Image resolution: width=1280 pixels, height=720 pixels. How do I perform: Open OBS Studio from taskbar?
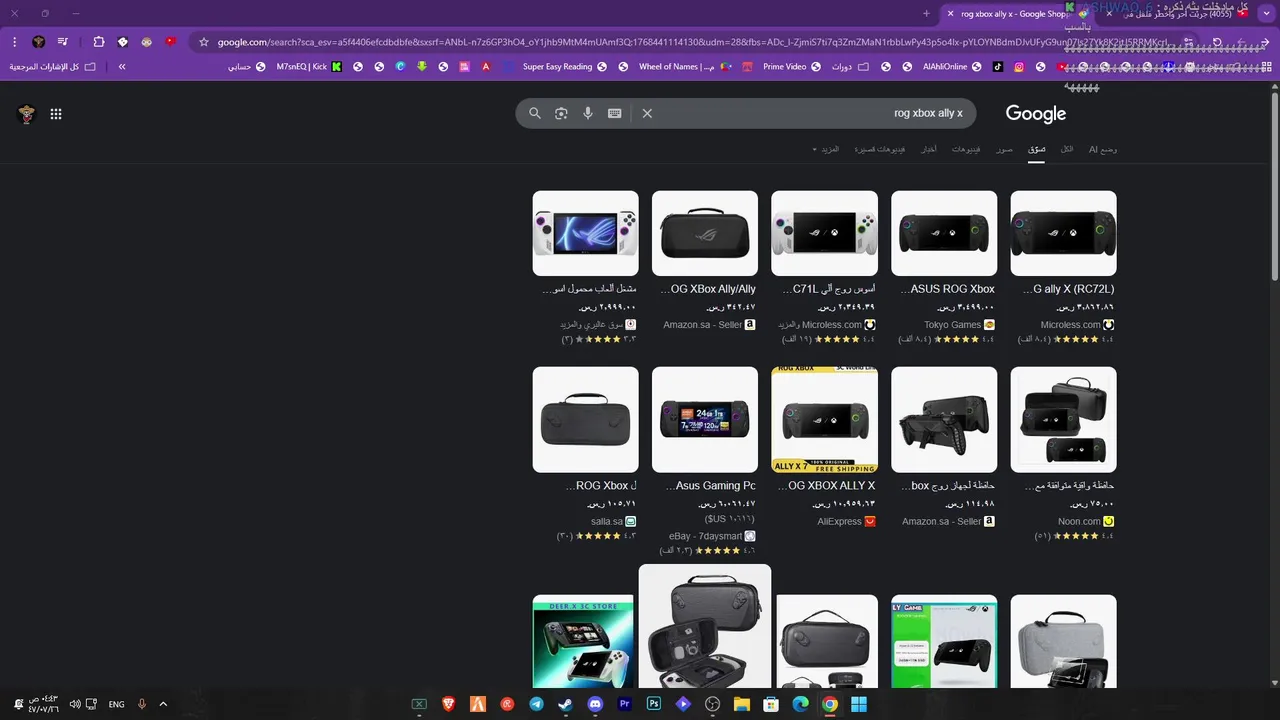[x=713, y=704]
